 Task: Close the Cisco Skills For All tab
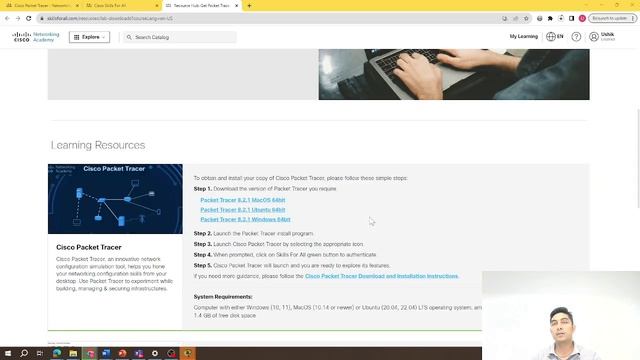click(157, 6)
